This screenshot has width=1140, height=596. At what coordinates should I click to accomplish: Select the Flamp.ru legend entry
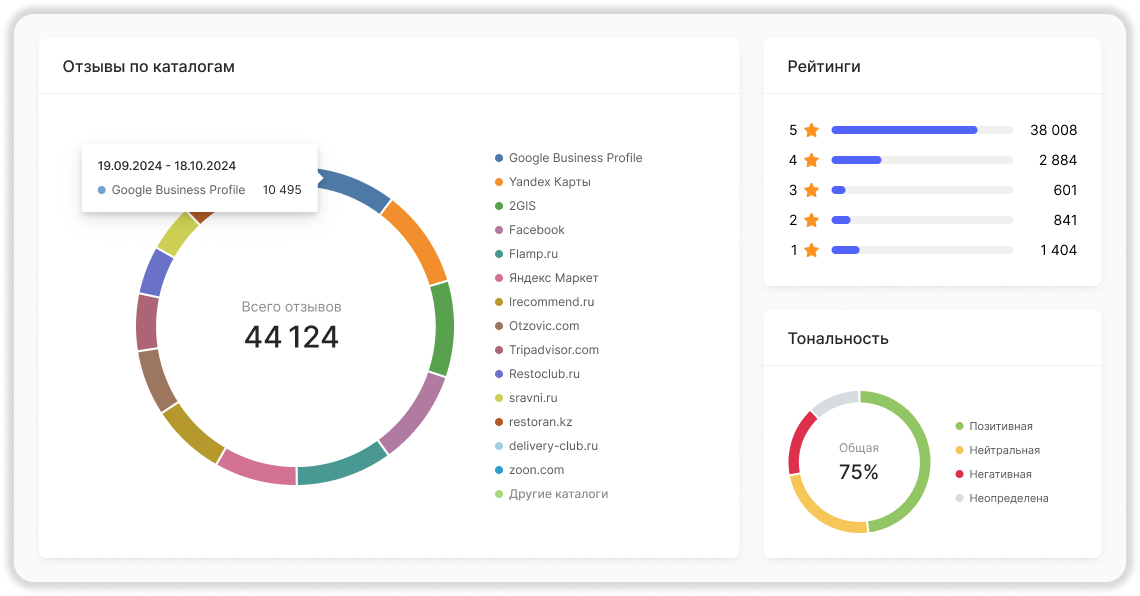pos(526,254)
